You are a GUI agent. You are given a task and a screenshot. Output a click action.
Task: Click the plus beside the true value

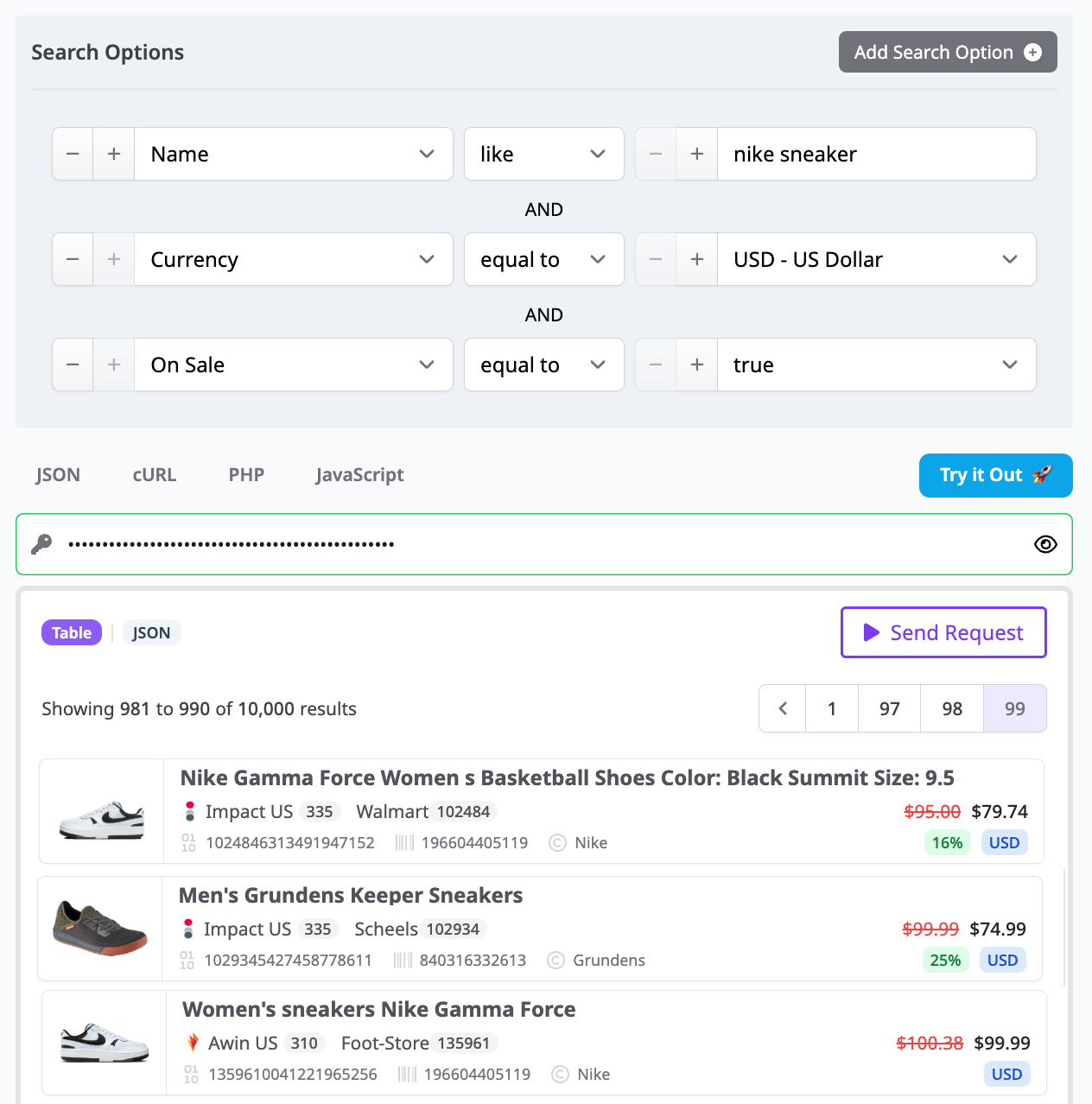coord(697,365)
